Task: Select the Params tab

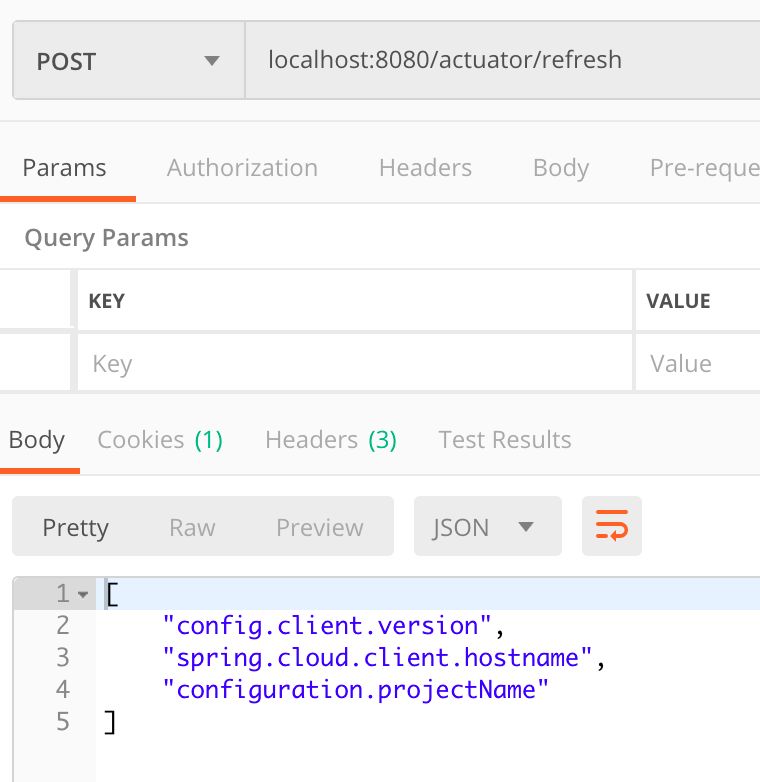Action: [x=65, y=168]
